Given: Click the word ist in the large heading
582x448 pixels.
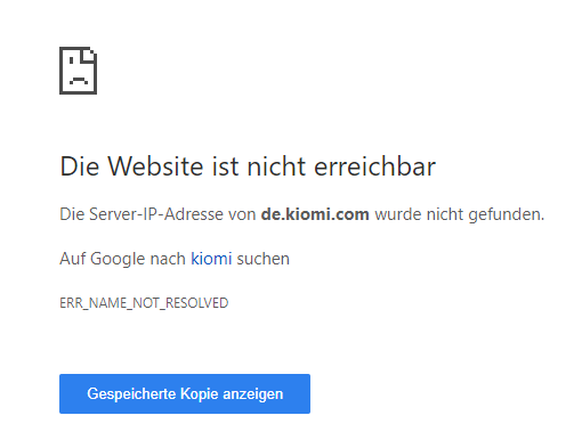Looking at the screenshot, I should pyautogui.click(x=225, y=166).
